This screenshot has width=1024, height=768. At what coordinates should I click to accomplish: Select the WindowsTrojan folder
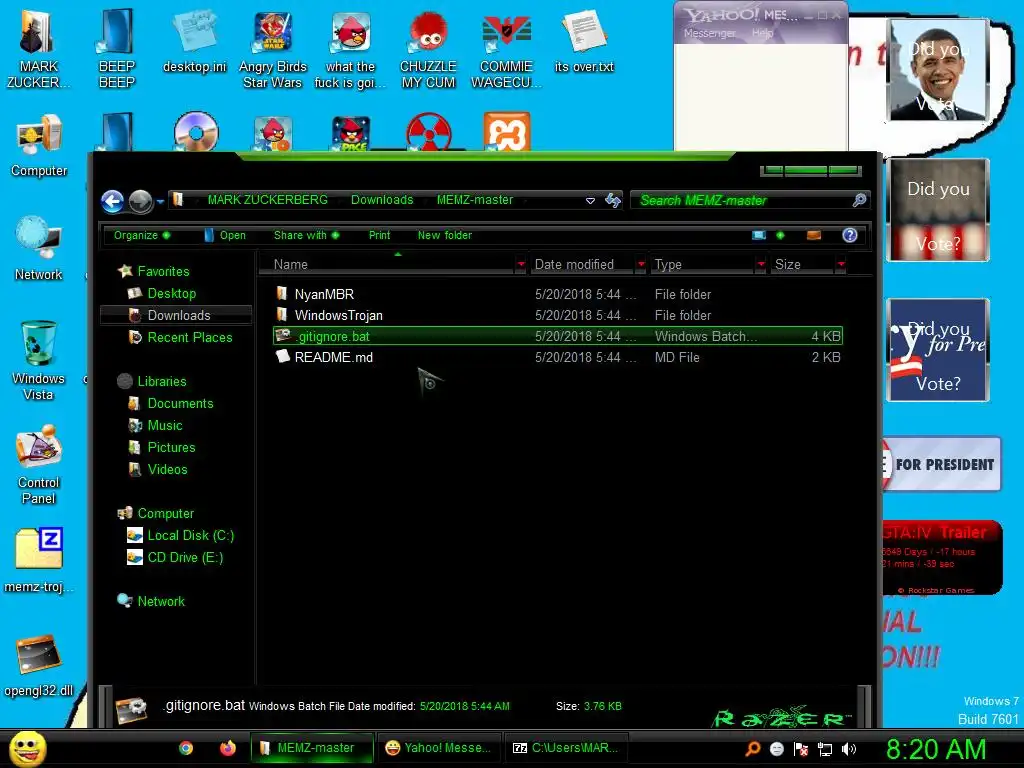558,315
